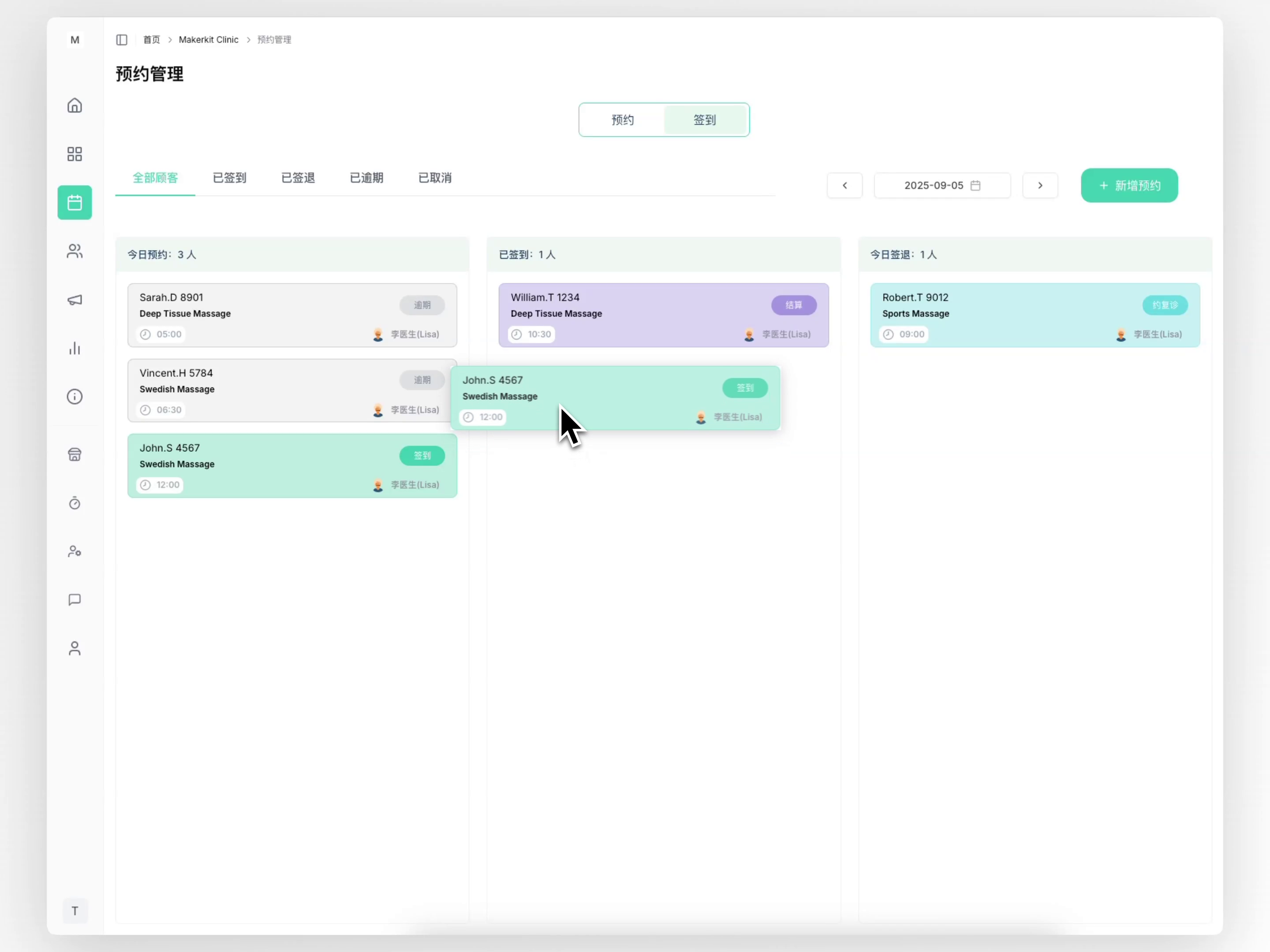Viewport: 1270px width, 952px height.
Task: Go to next day with right chevron
Action: (x=1040, y=186)
